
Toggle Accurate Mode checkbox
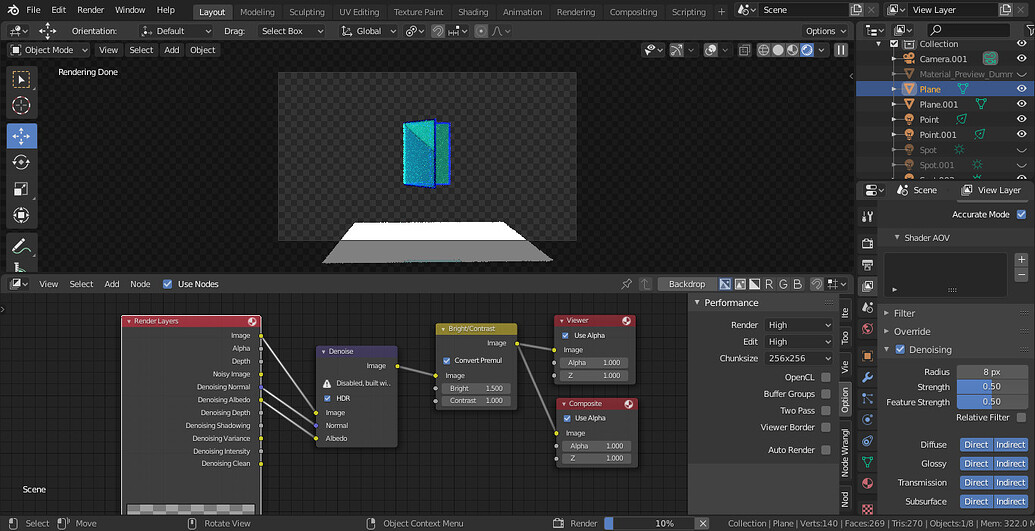1022,215
